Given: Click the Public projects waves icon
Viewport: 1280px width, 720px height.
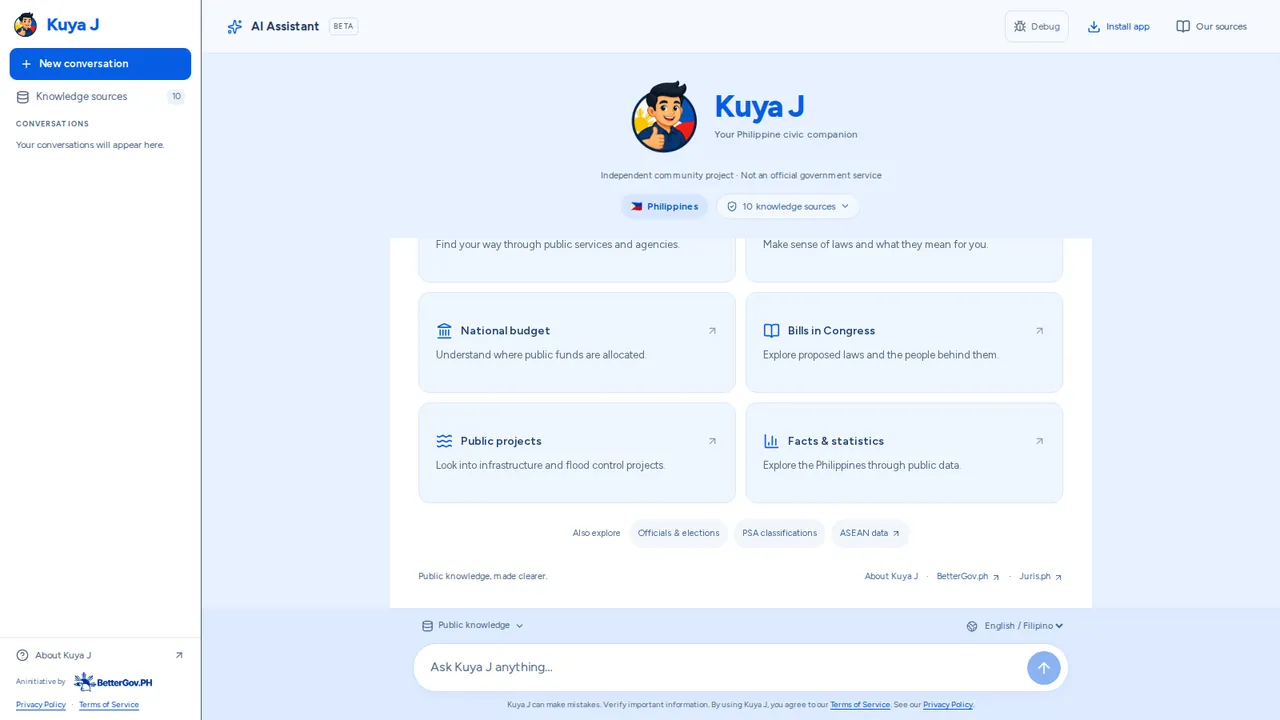Looking at the screenshot, I should point(444,441).
